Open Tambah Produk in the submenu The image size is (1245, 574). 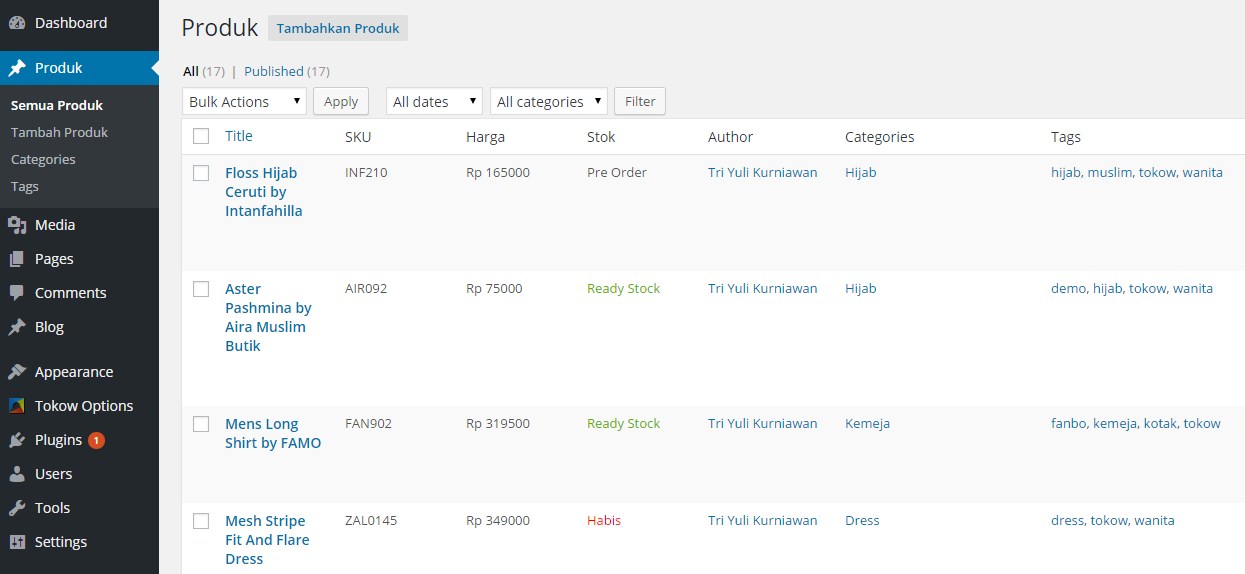(x=59, y=132)
